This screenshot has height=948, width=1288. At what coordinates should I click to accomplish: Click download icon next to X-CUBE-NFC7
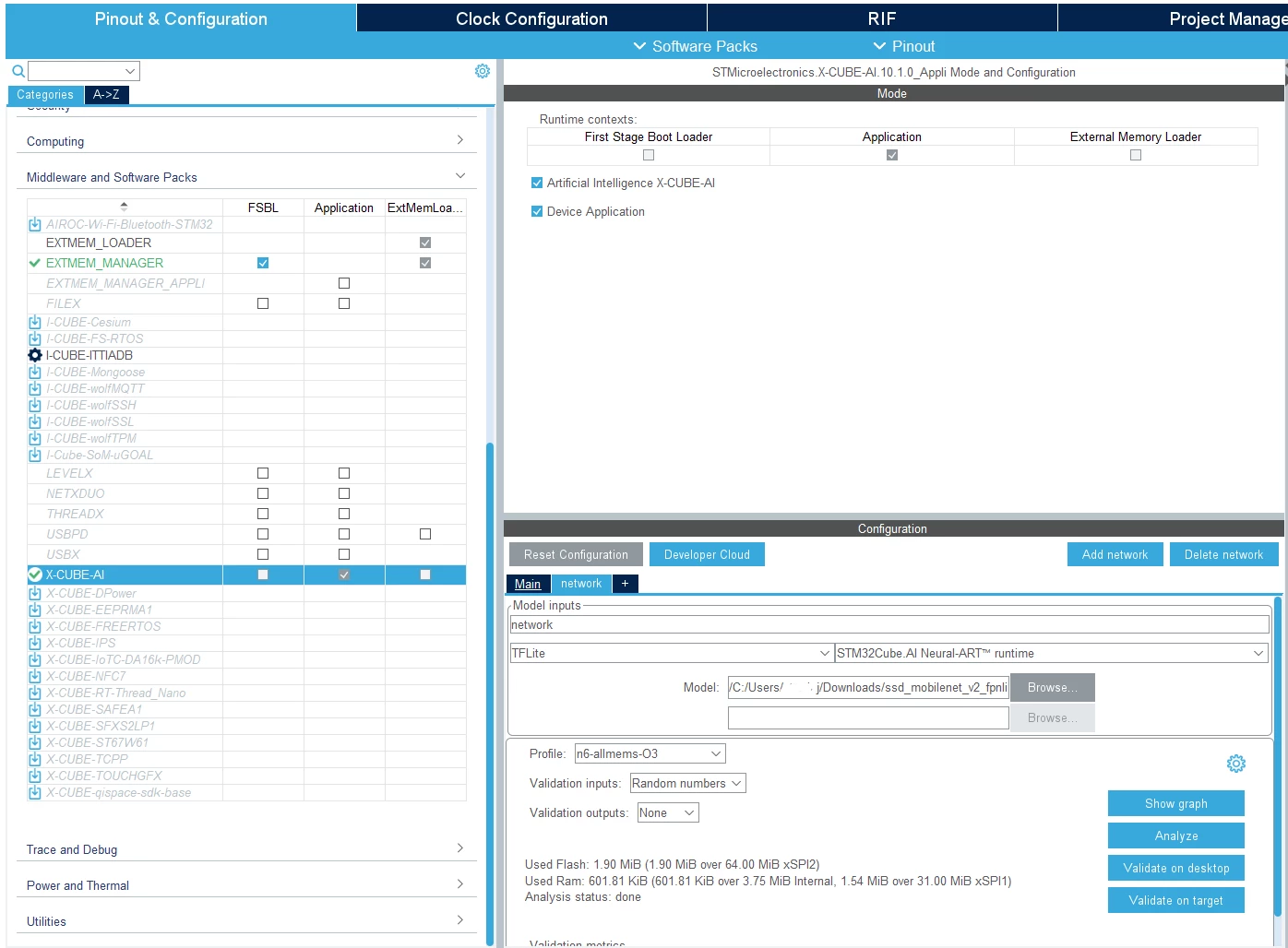pyautogui.click(x=35, y=676)
